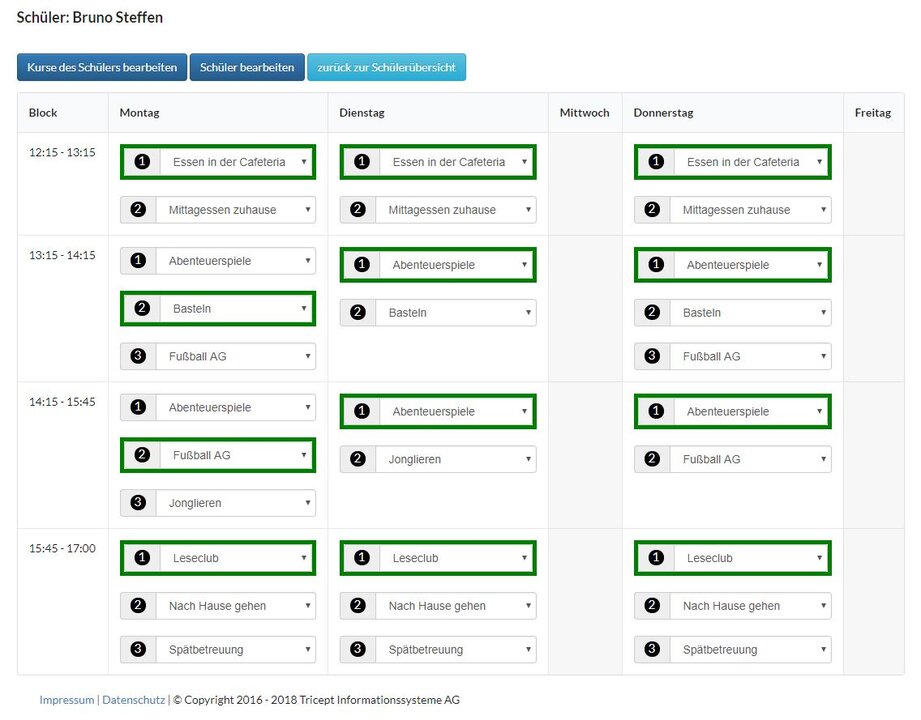Click priority 1 badge beside Tuesday's Leseclub
The height and width of the screenshot is (720, 921).
(x=362, y=558)
